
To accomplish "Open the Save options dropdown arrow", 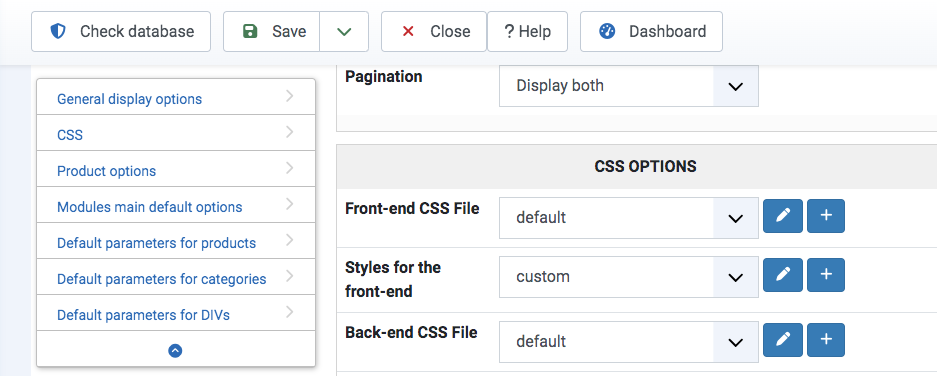I will point(344,31).
